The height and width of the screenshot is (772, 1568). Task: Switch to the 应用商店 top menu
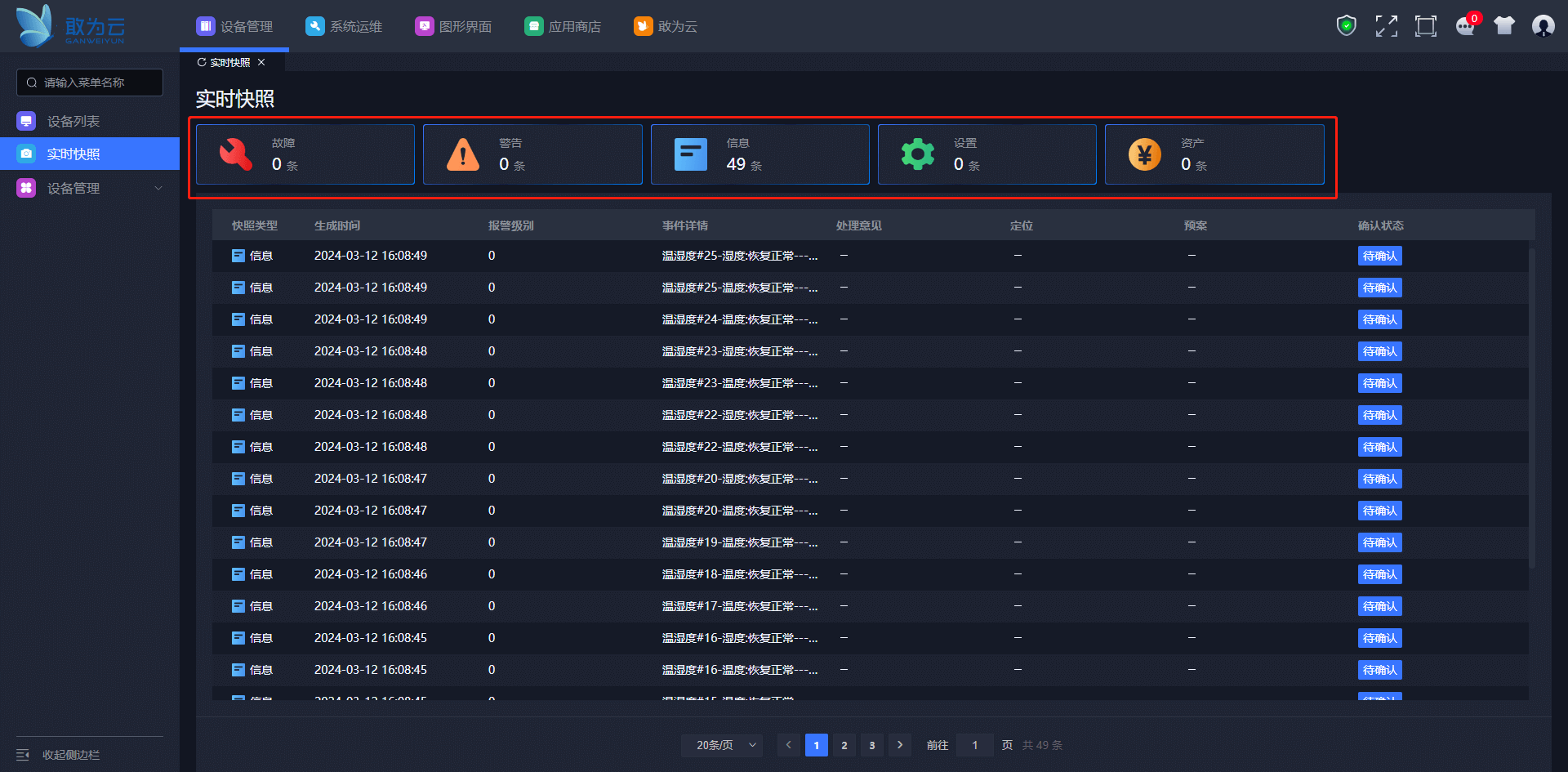(563, 27)
